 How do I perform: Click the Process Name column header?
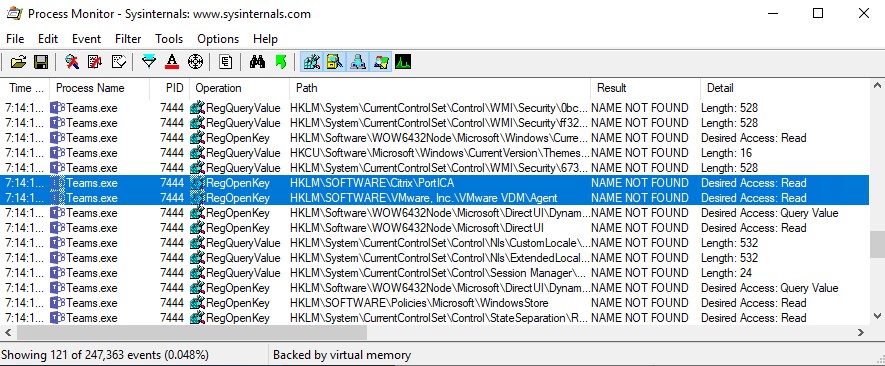click(100, 88)
